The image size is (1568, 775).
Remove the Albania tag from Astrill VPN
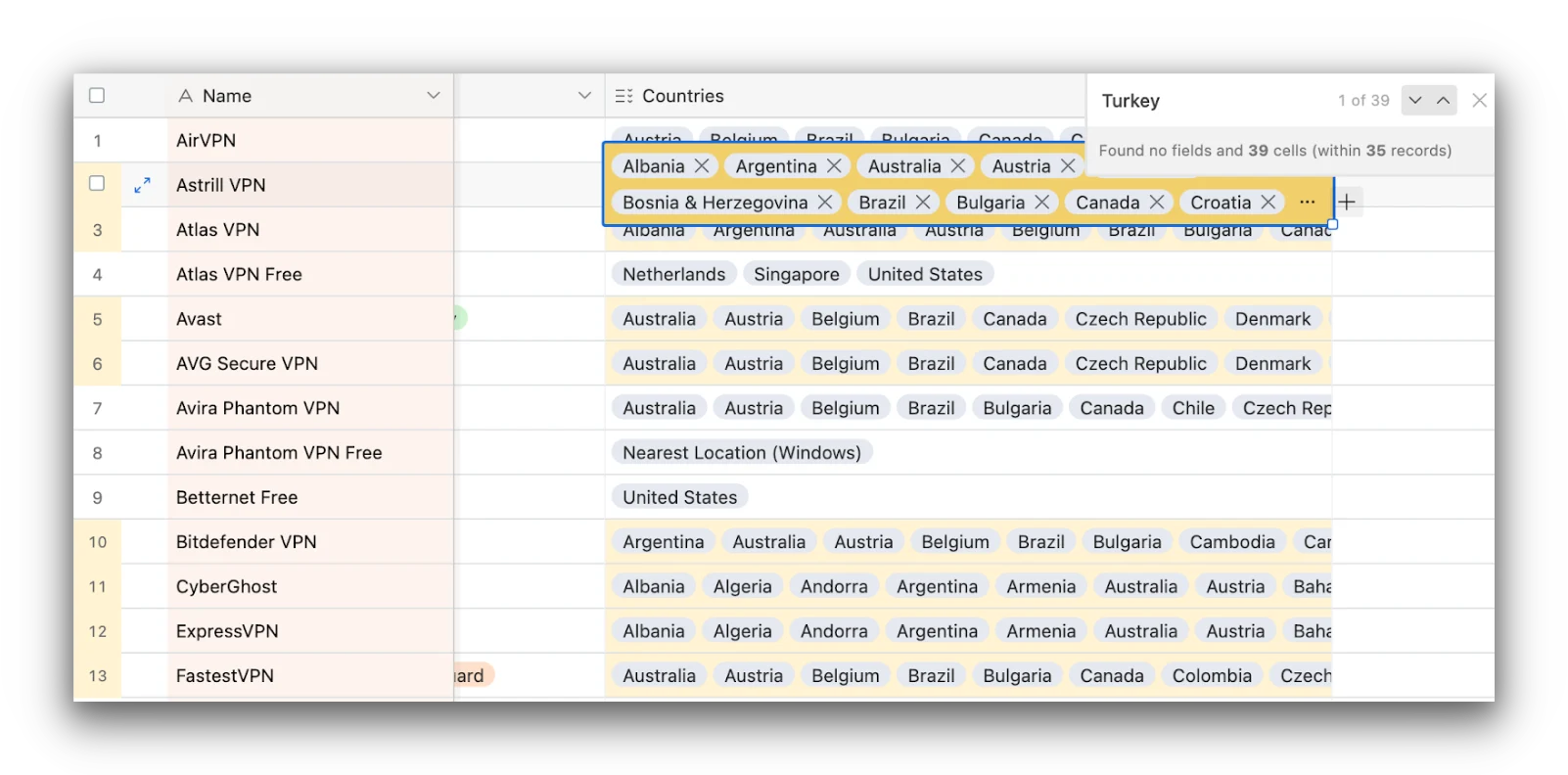(x=702, y=166)
